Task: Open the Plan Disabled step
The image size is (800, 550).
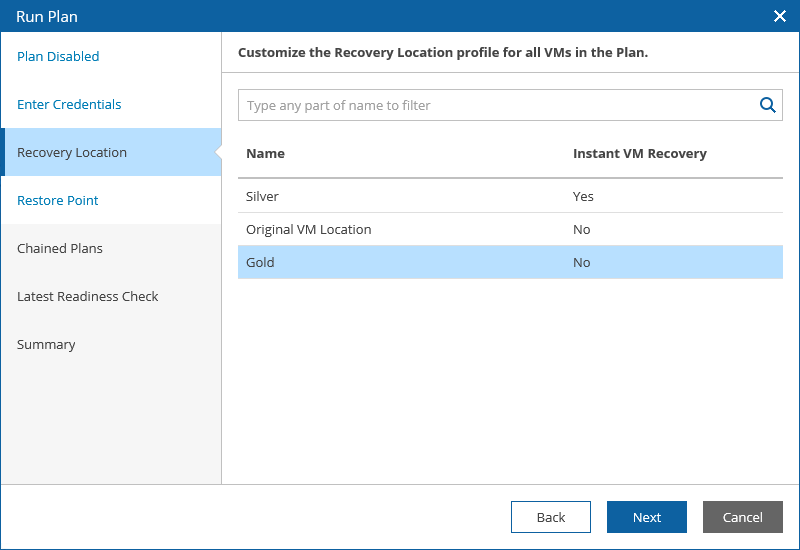Action: pos(58,57)
